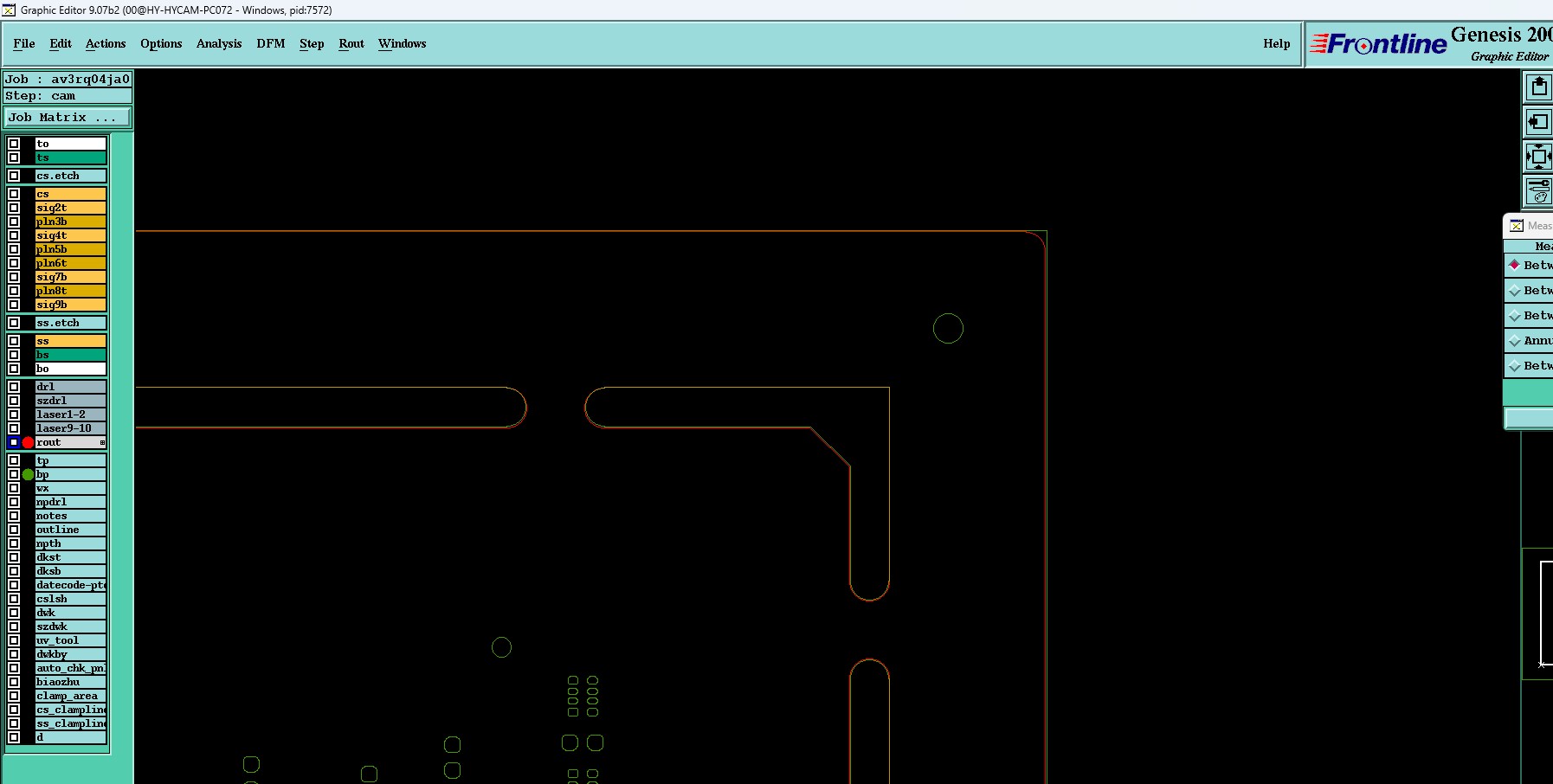1553x784 pixels.
Task: Click the green display dot on bp layer
Action: click(x=29, y=474)
